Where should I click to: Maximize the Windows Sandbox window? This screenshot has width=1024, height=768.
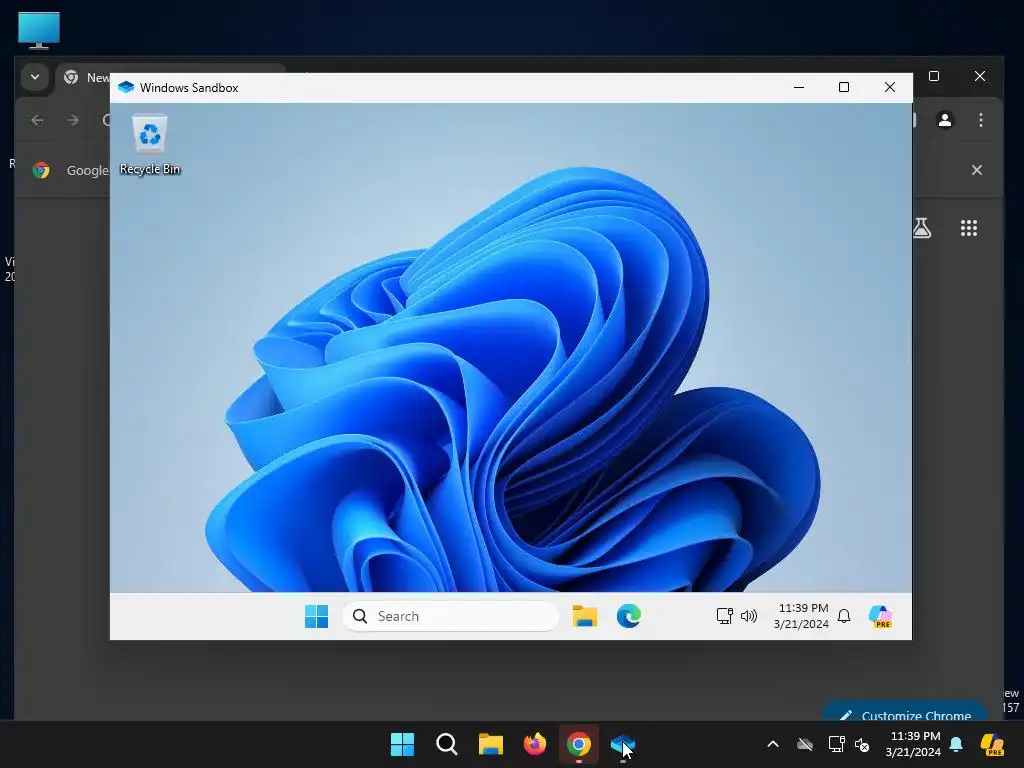[x=844, y=88]
